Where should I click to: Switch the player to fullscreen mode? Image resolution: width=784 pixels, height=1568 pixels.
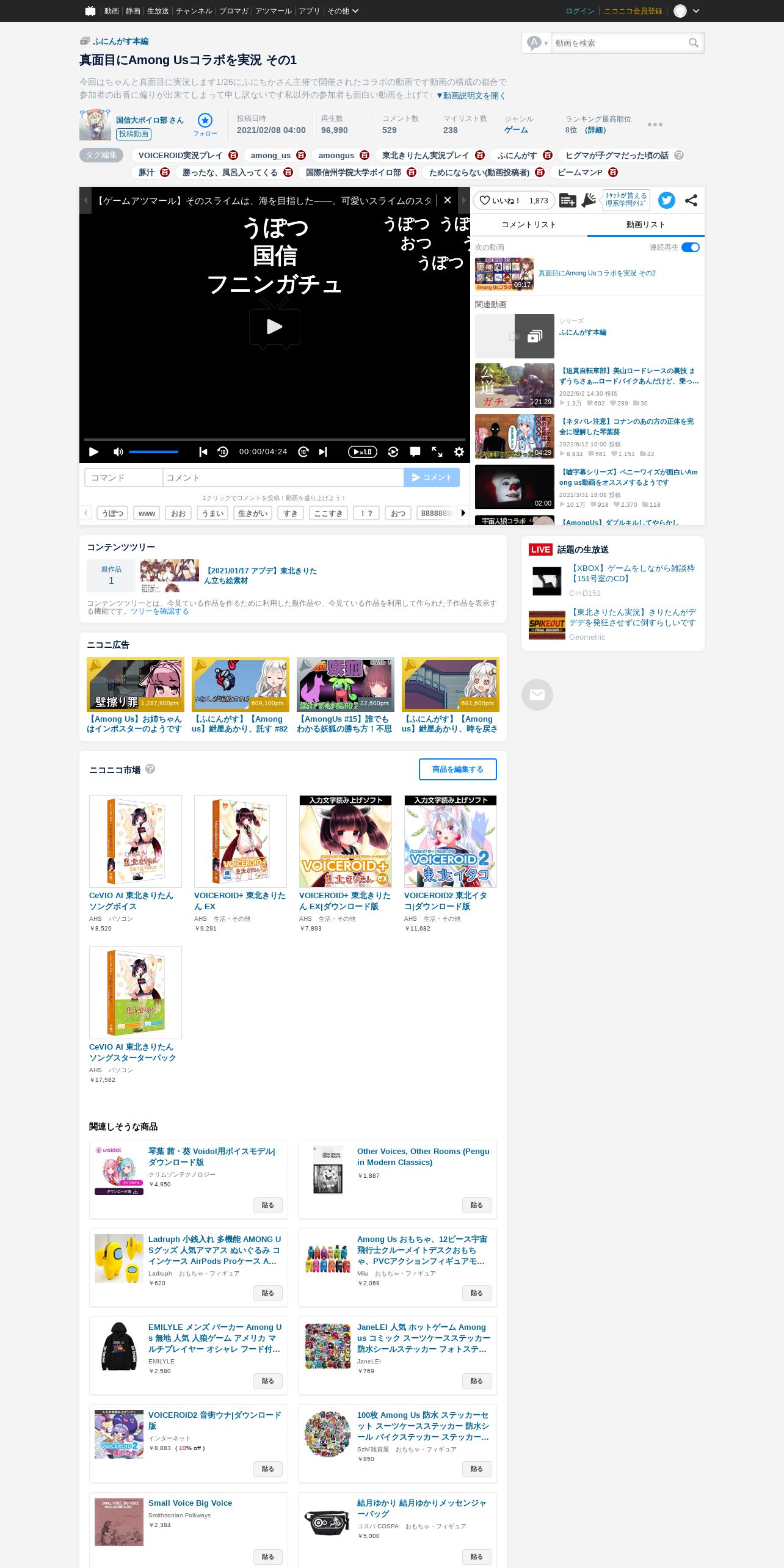[x=437, y=452]
